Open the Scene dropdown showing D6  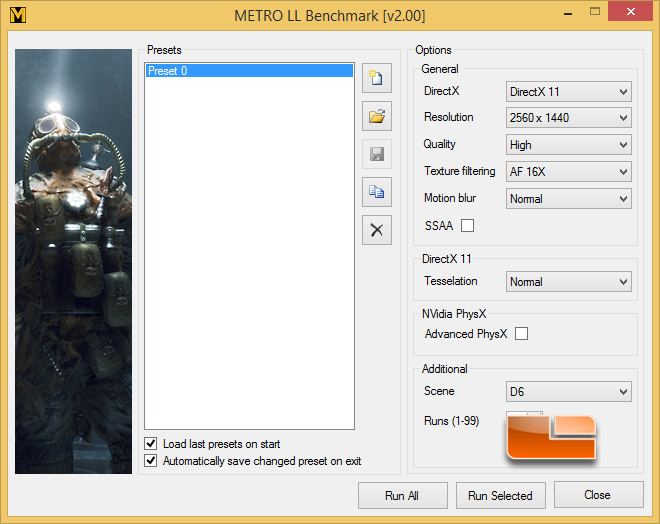[x=569, y=392]
